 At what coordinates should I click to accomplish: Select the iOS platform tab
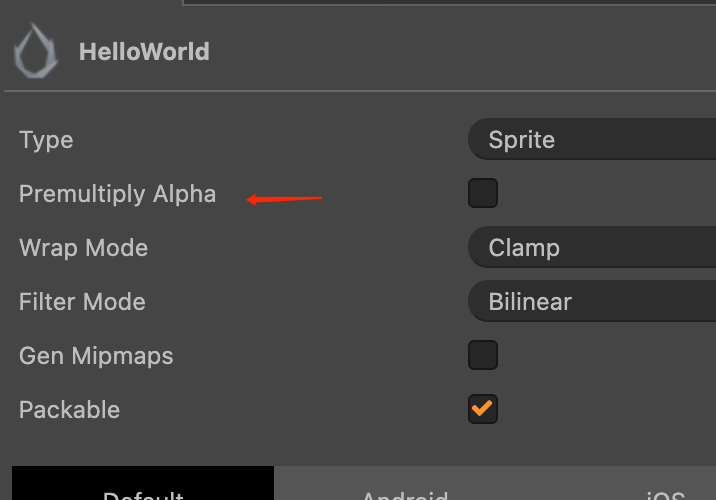[664, 490]
